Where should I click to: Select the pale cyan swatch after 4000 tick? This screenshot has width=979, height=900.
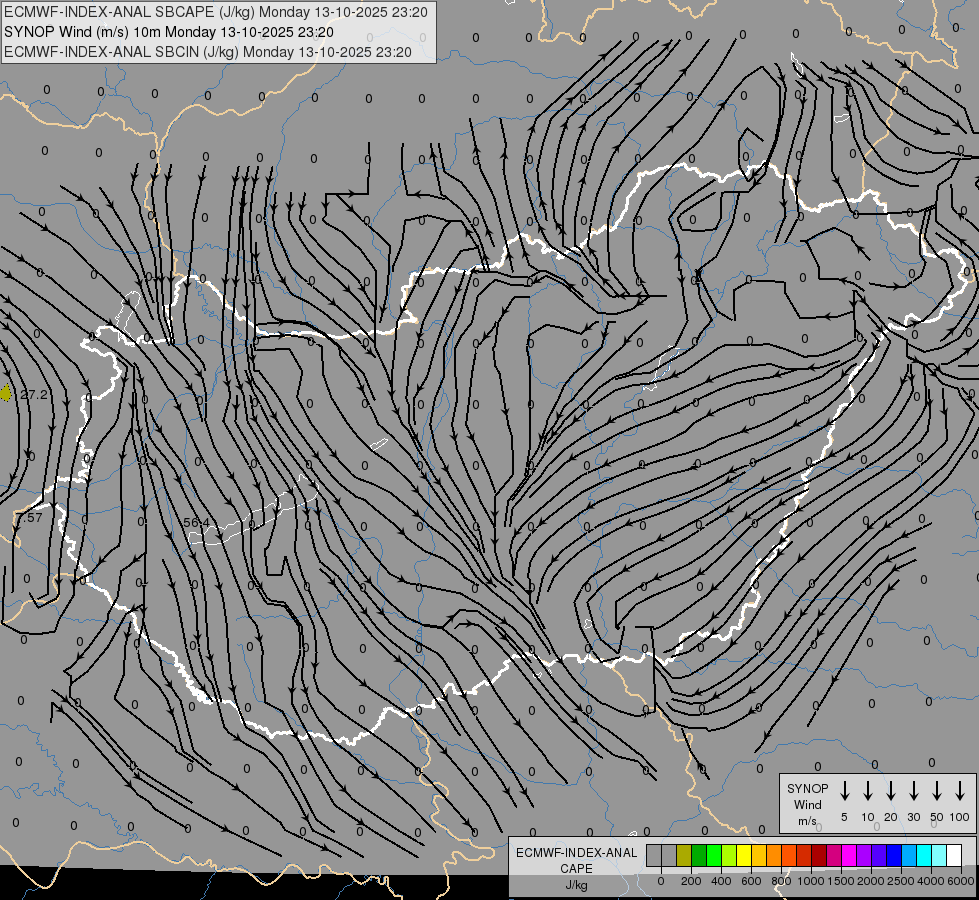[940, 855]
